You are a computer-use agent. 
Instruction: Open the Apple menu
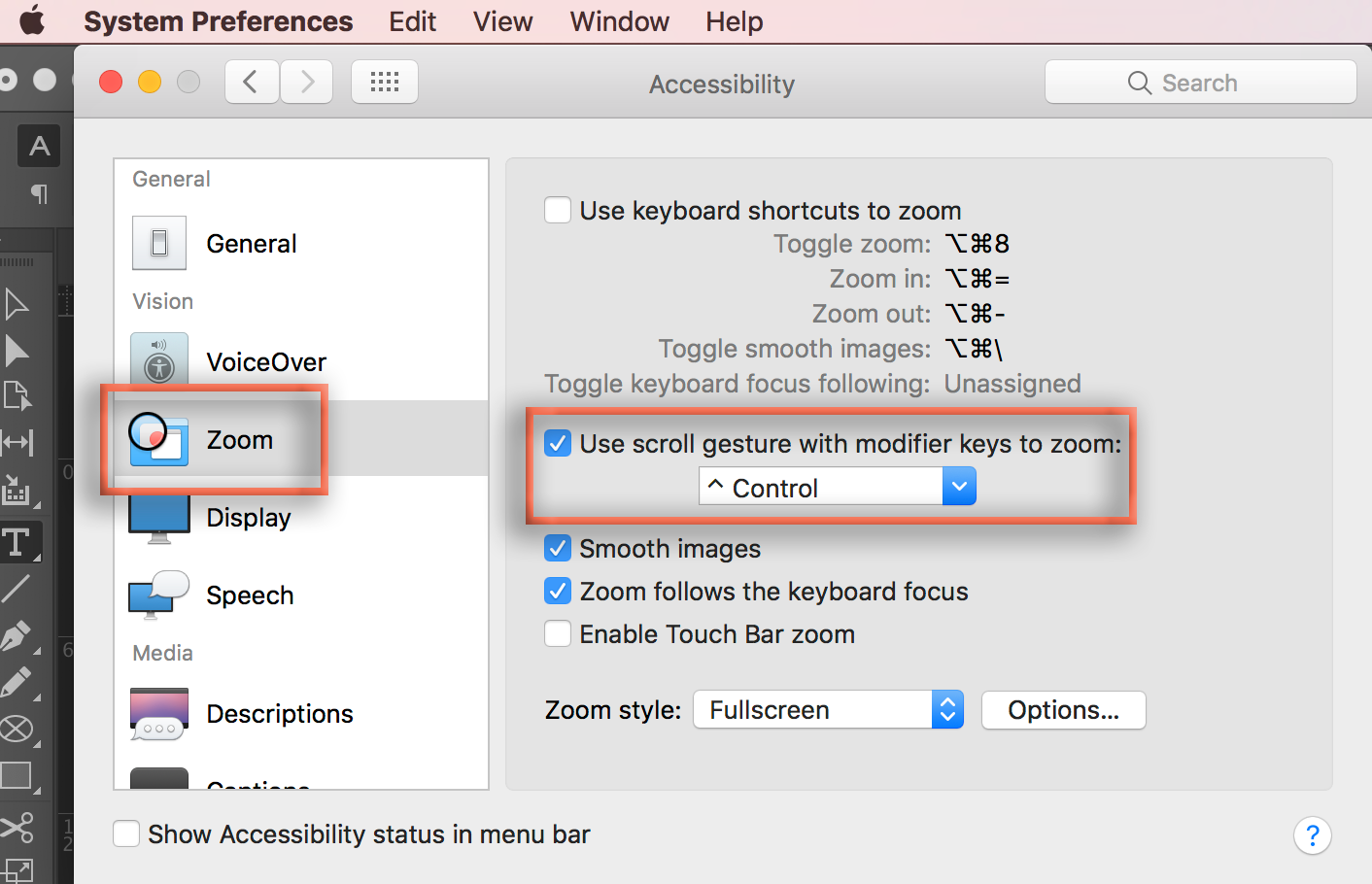[33, 20]
